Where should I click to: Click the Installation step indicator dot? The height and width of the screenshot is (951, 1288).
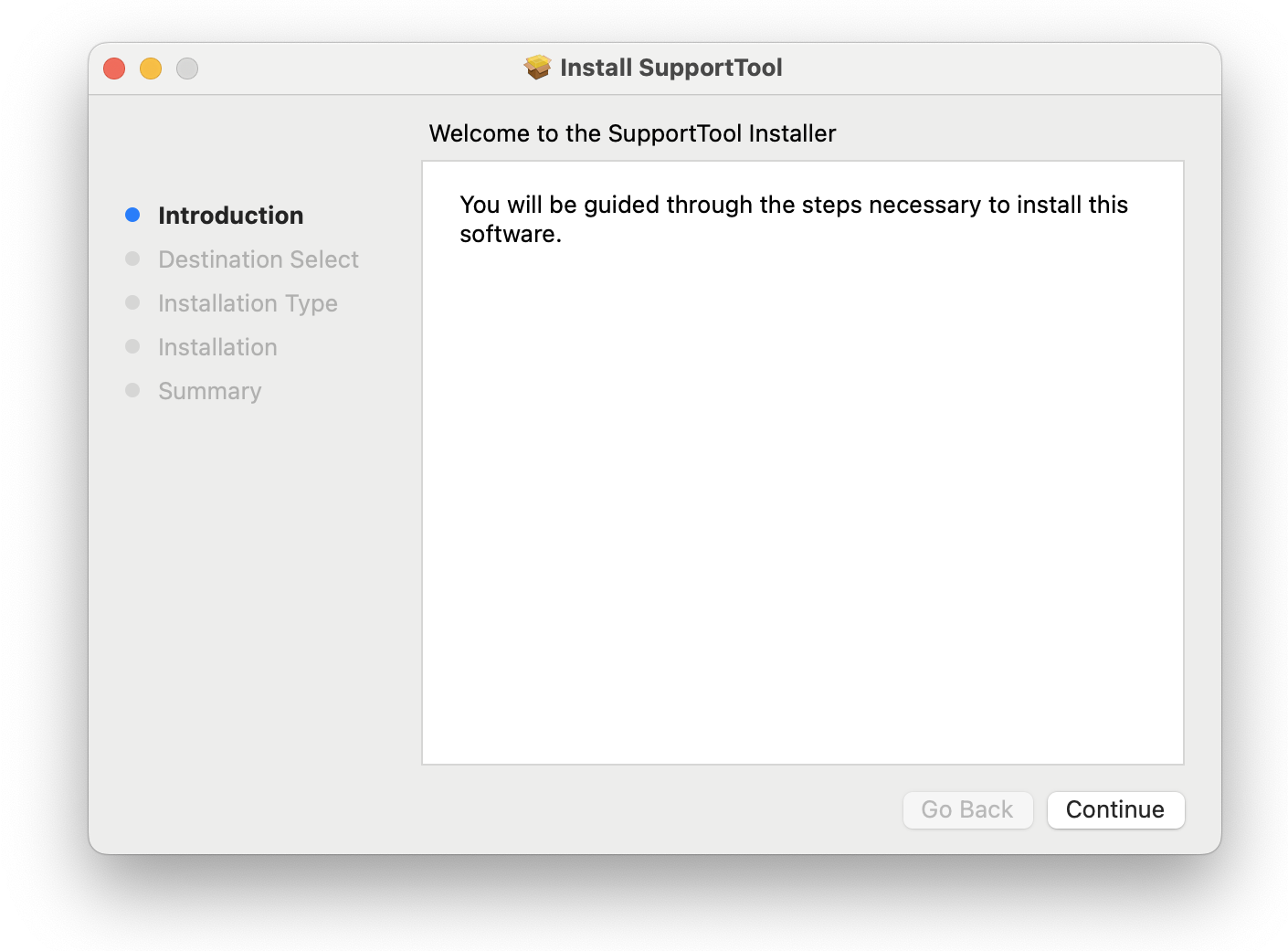(x=133, y=346)
